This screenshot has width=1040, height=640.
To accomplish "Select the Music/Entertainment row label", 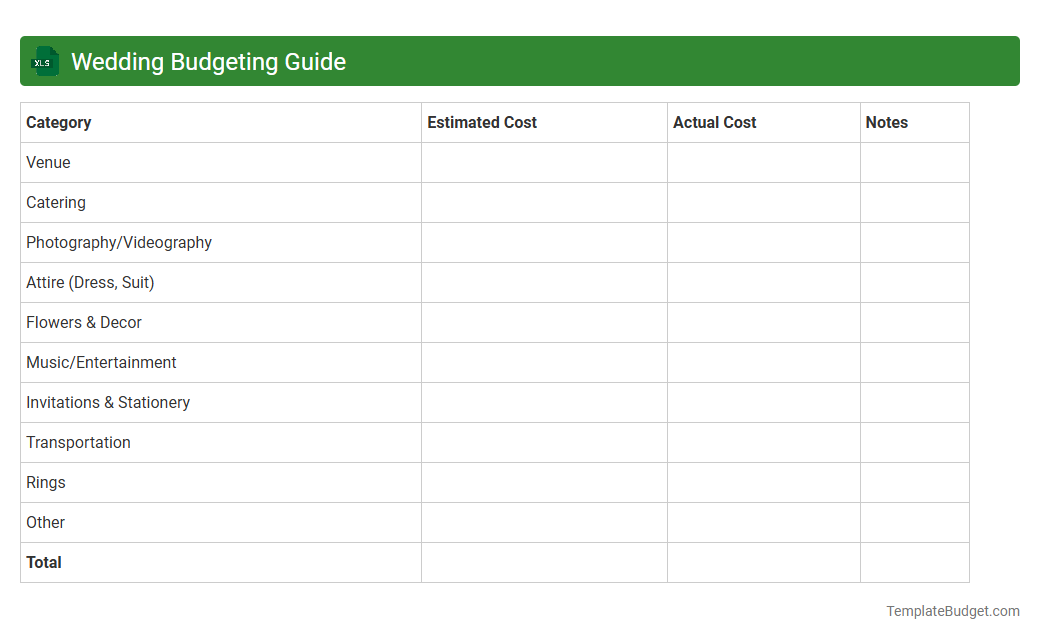I will point(101,362).
